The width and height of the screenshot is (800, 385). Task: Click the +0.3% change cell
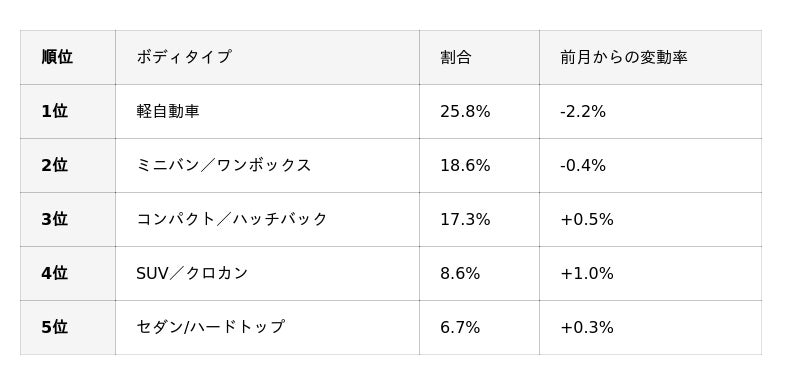coord(651,327)
